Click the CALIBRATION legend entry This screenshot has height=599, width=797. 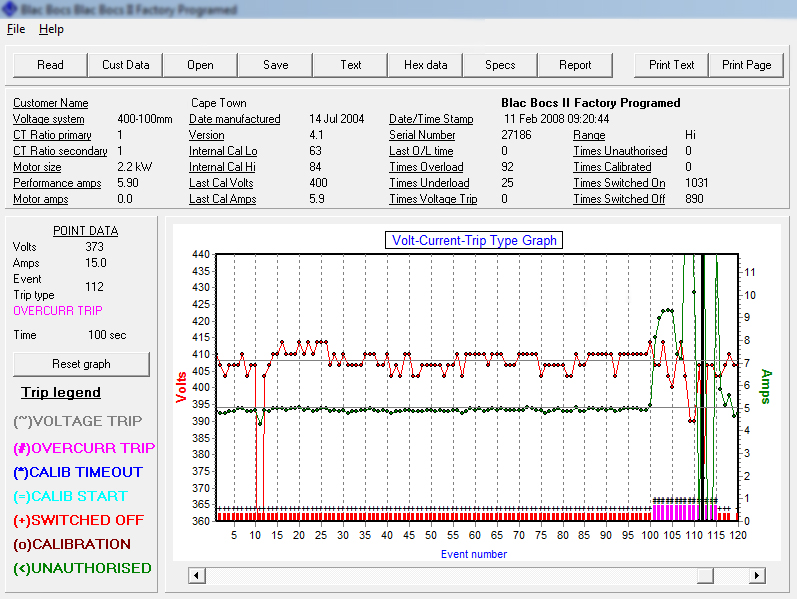[x=72, y=545]
